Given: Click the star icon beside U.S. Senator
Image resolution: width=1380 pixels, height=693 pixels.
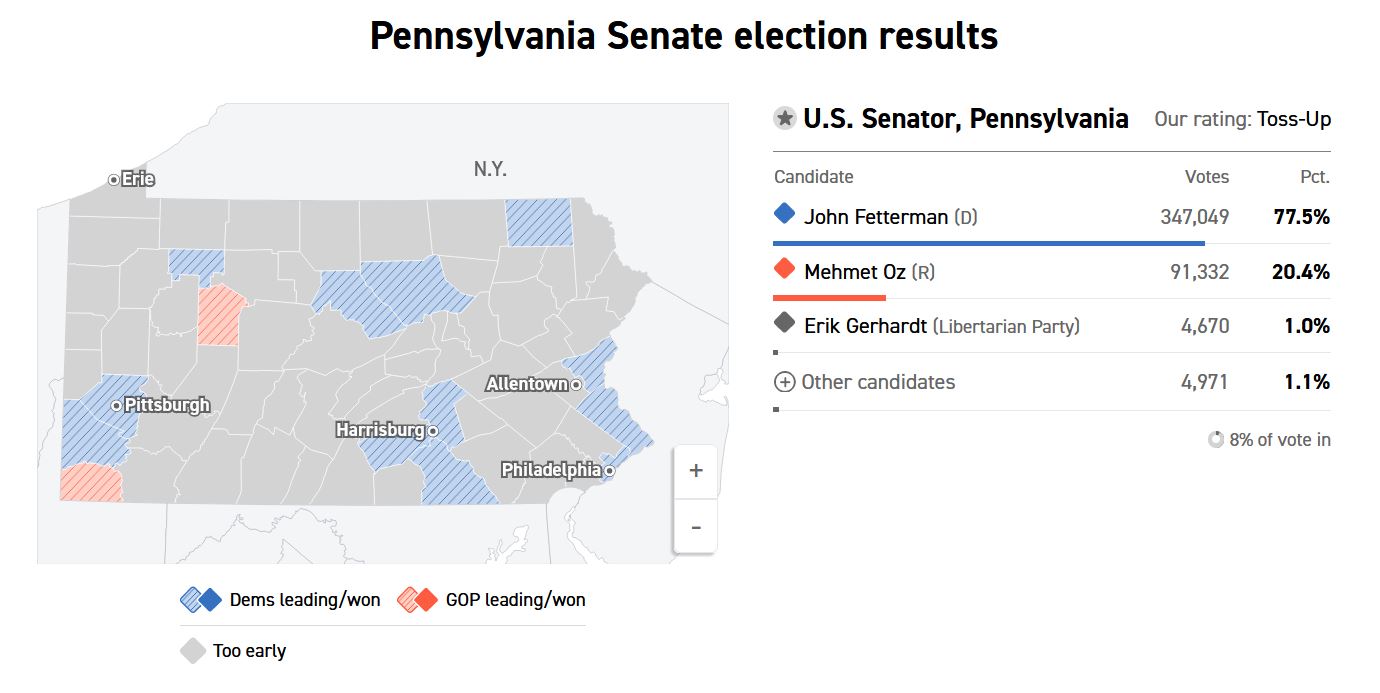Looking at the screenshot, I should click(785, 119).
